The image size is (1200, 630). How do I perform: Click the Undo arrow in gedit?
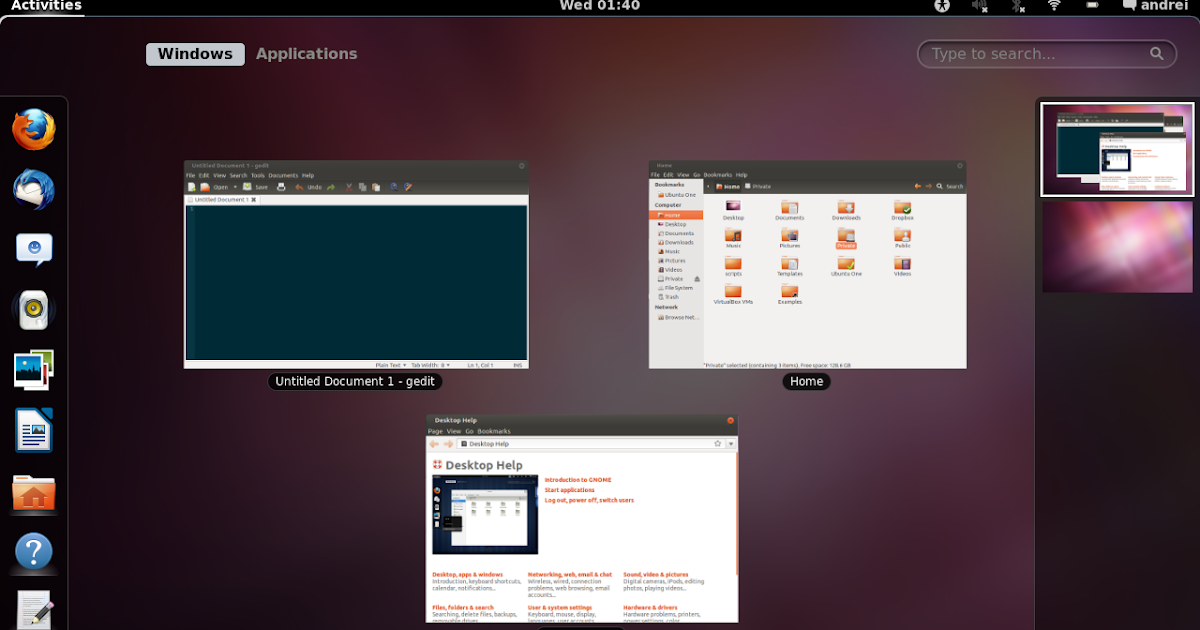tap(298, 187)
